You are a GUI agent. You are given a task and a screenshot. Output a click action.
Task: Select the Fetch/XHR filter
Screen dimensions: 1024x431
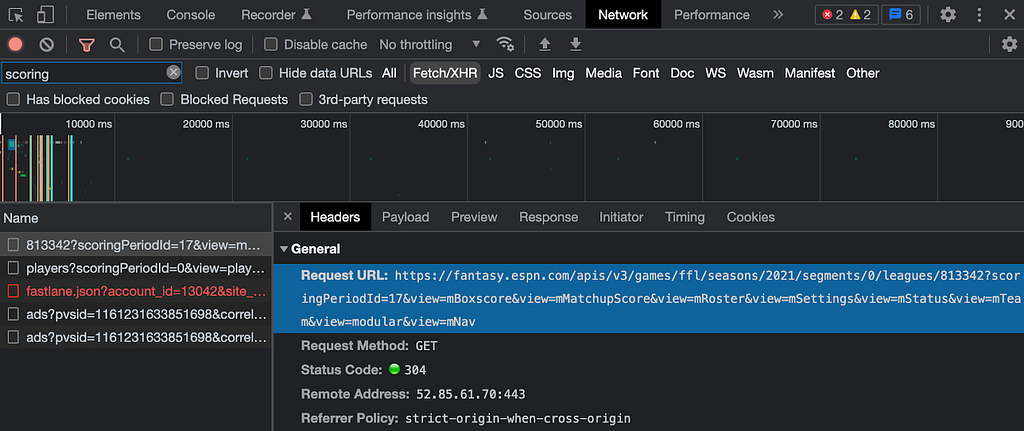coord(445,72)
